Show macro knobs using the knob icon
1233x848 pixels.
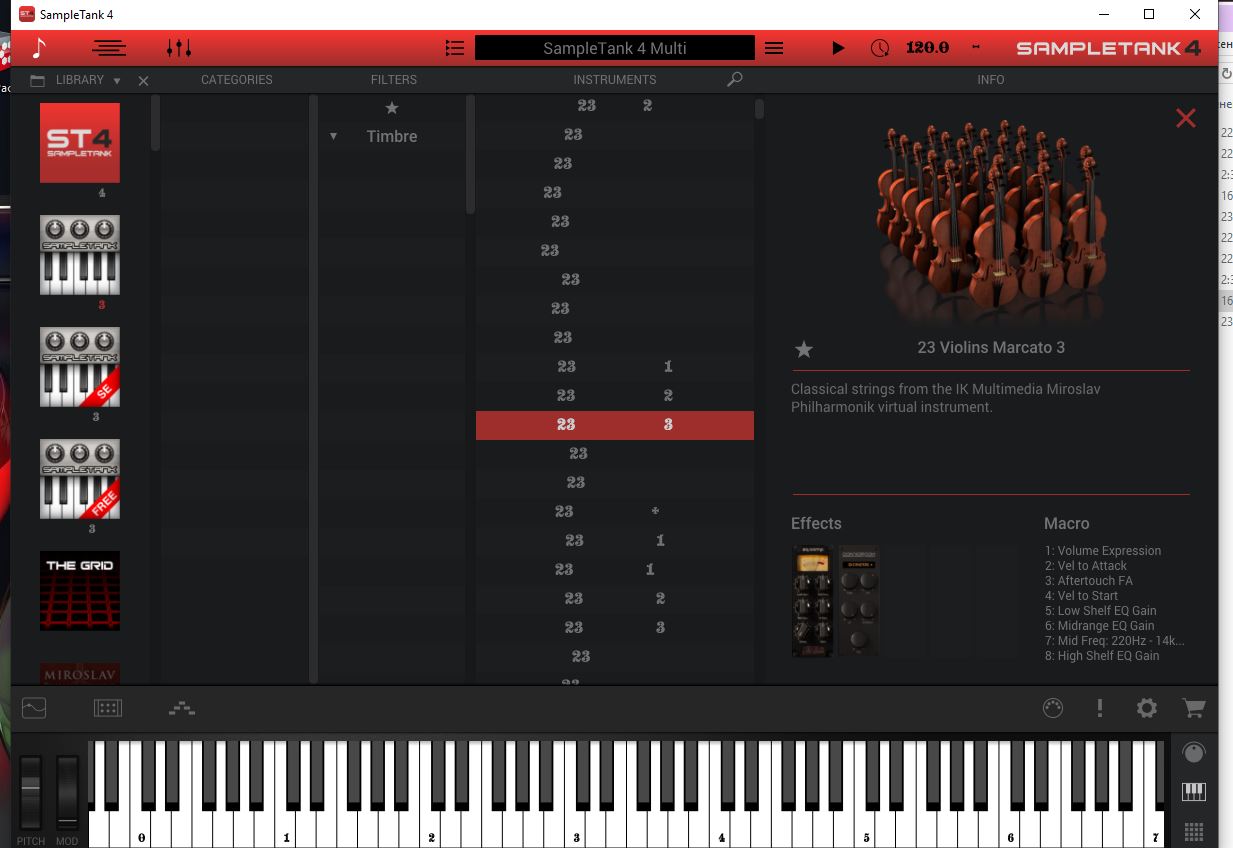(x=1194, y=753)
